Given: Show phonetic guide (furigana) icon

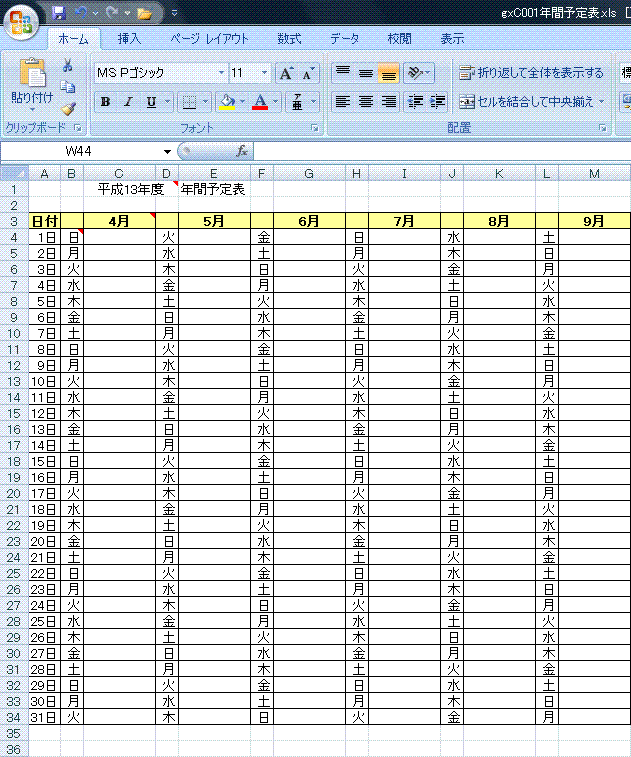Looking at the screenshot, I should click(297, 102).
